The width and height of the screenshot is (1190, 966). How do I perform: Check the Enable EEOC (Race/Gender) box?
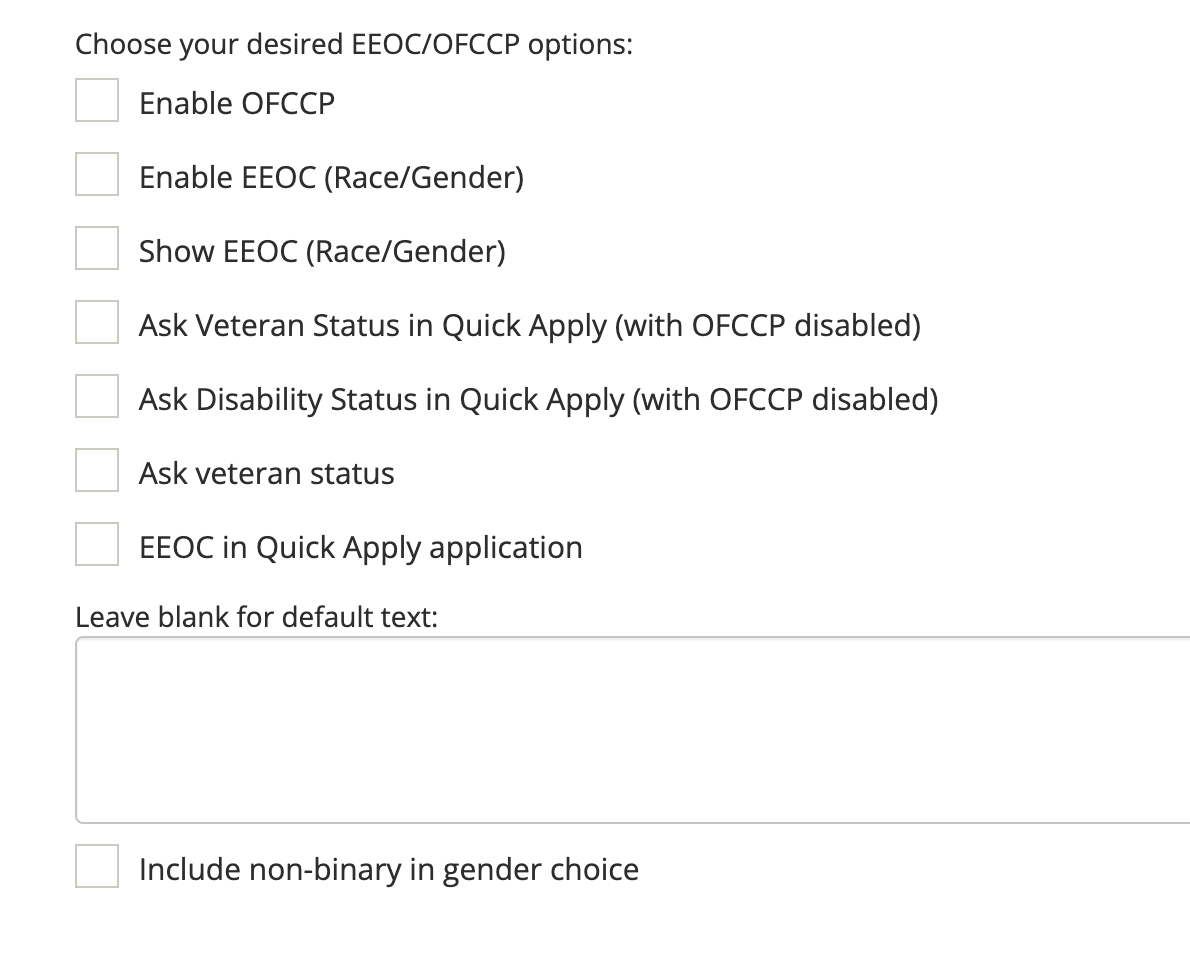(x=97, y=175)
